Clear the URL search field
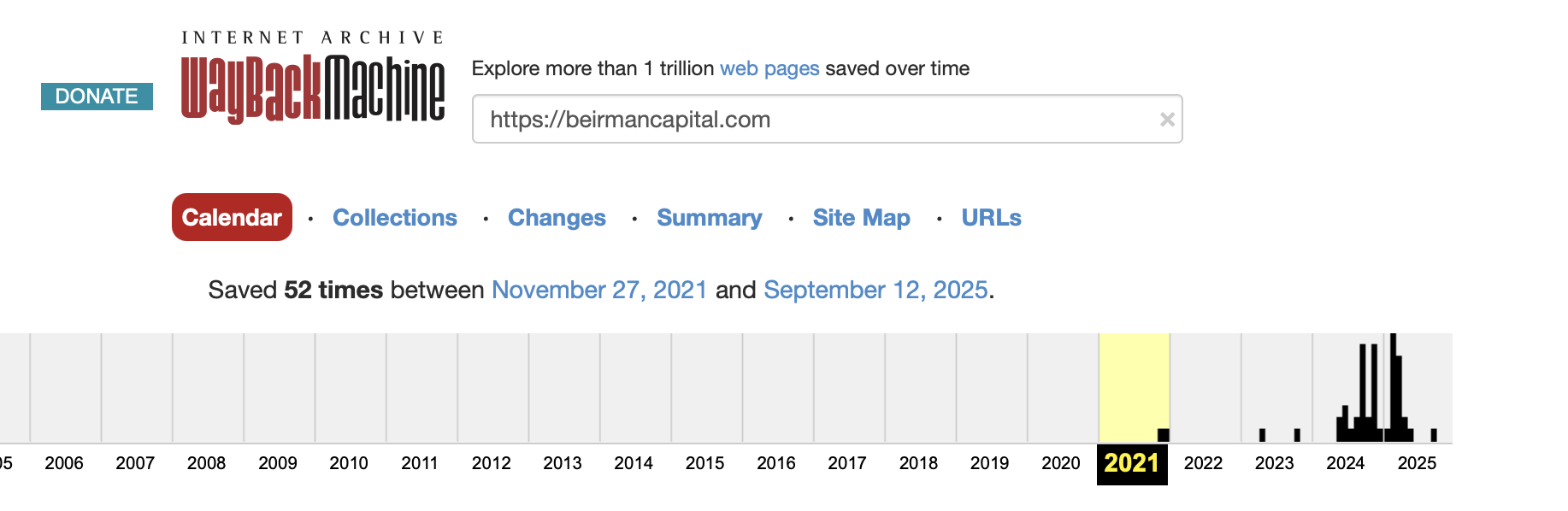The image size is (1568, 511). click(x=1167, y=120)
